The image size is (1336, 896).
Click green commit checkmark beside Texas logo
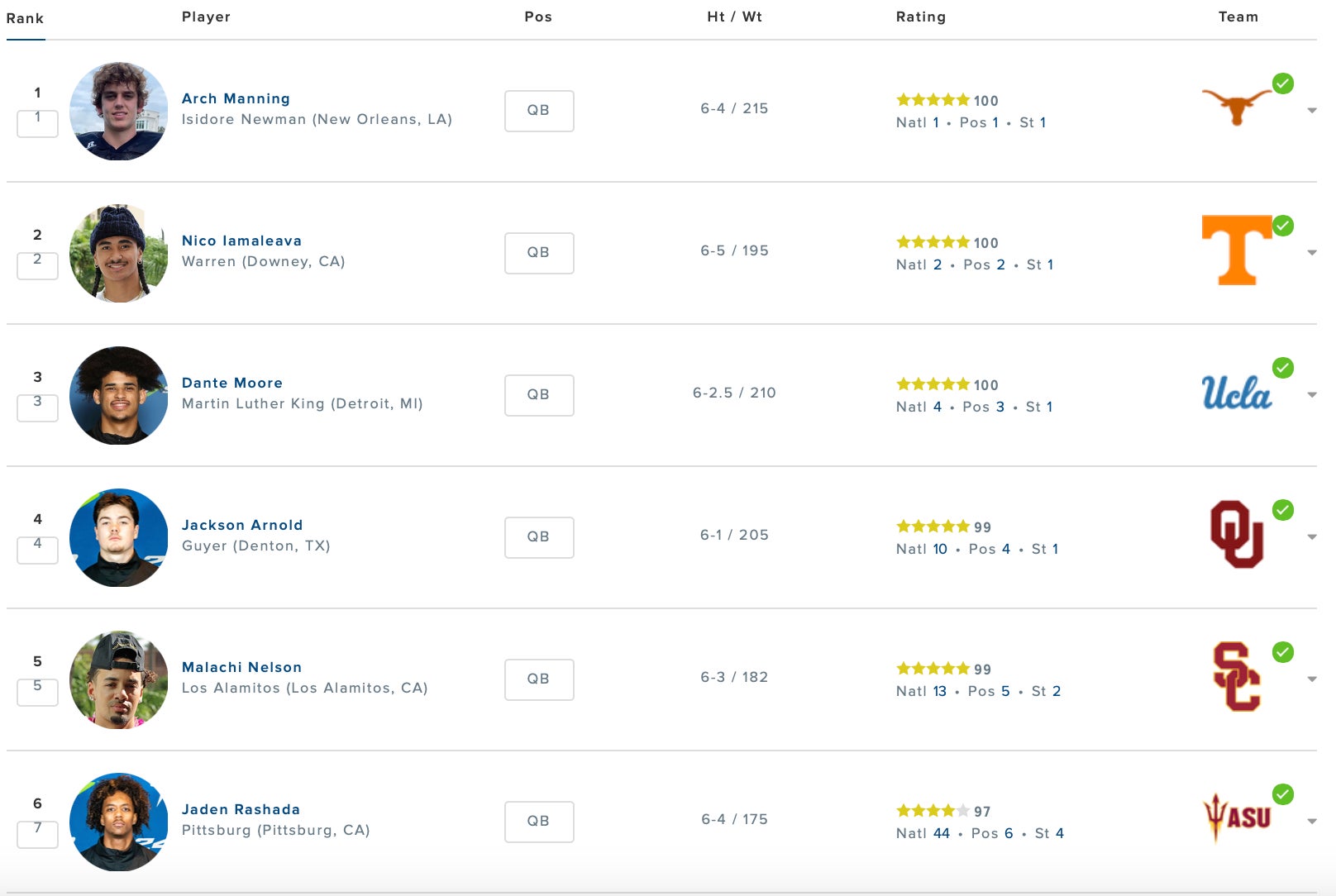point(1283,83)
